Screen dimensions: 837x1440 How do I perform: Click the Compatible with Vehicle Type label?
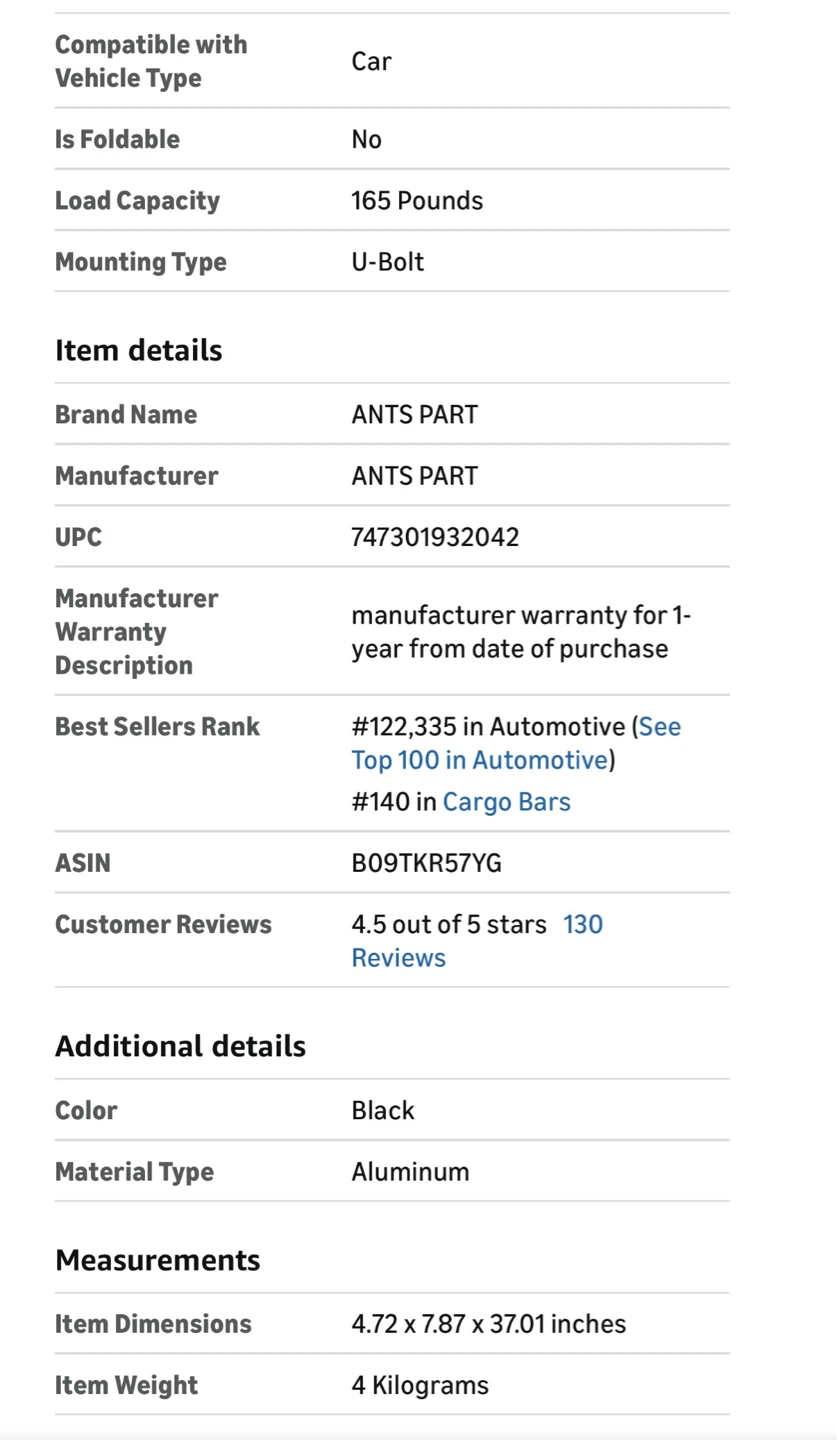click(x=151, y=61)
